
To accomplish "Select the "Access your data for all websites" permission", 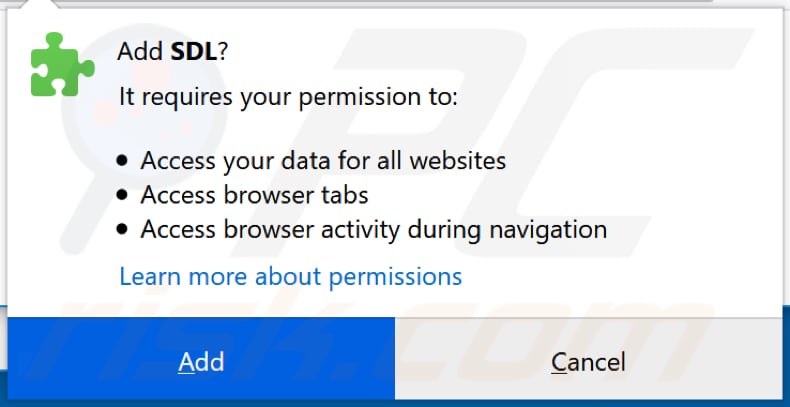I will [x=323, y=160].
